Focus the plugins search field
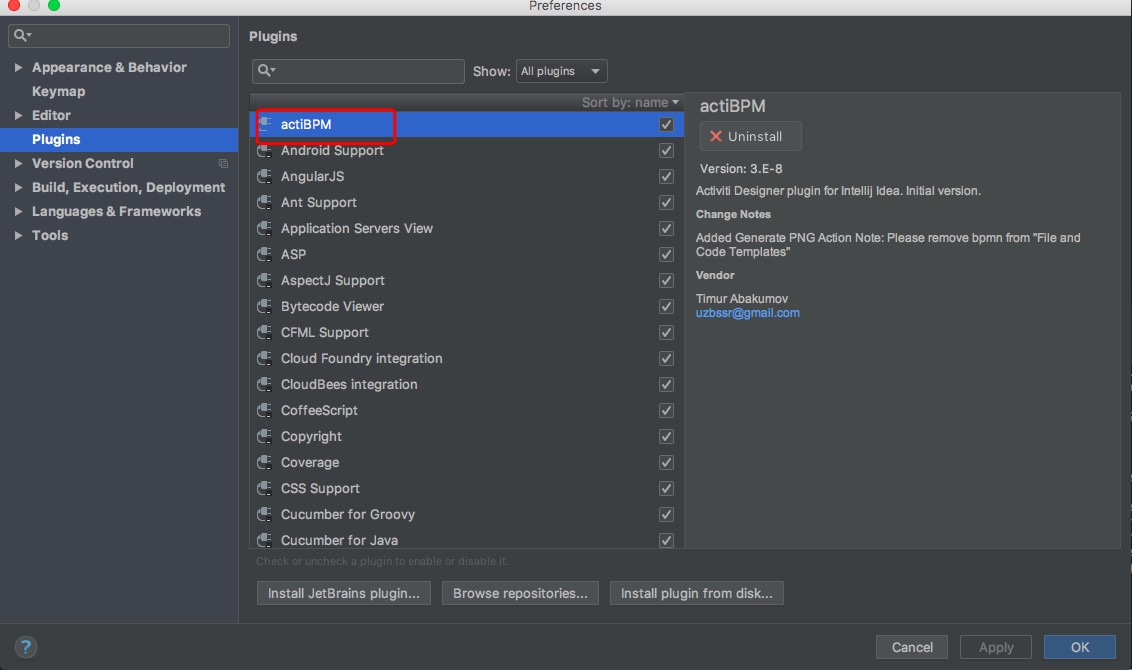1132x670 pixels. point(358,71)
